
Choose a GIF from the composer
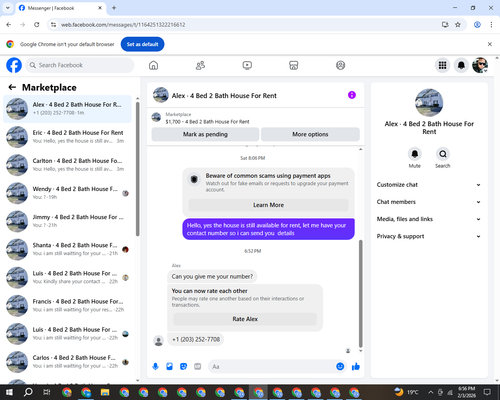198,367
